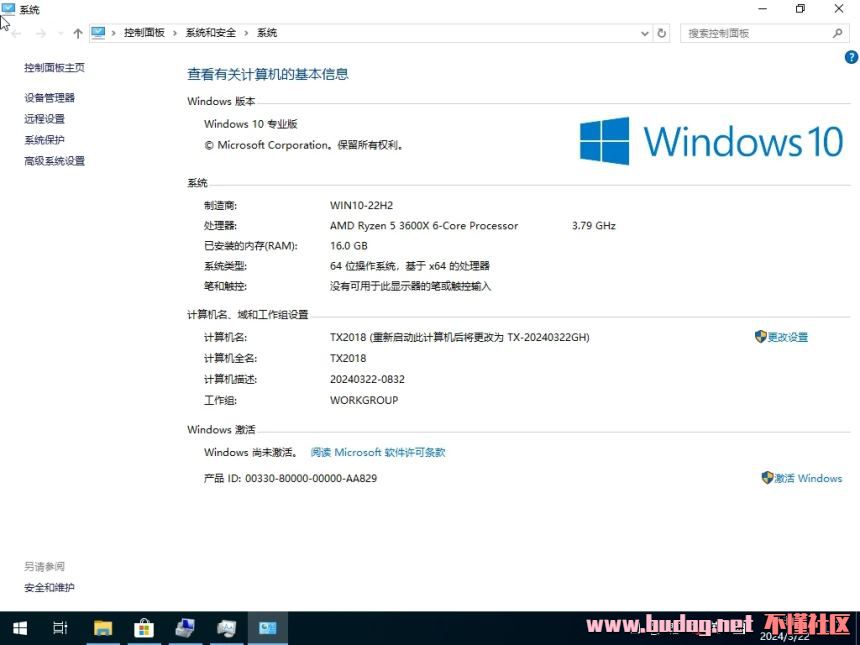Click the taskbar date display

pyautogui.click(x=784, y=636)
